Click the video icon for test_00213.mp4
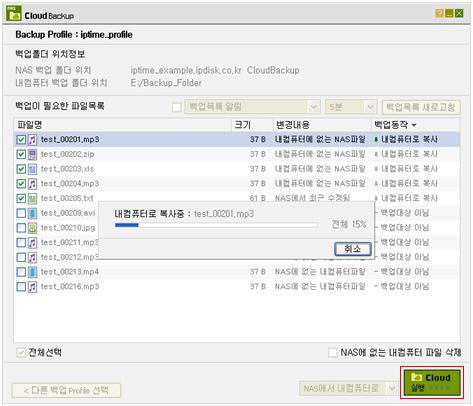 point(32,272)
